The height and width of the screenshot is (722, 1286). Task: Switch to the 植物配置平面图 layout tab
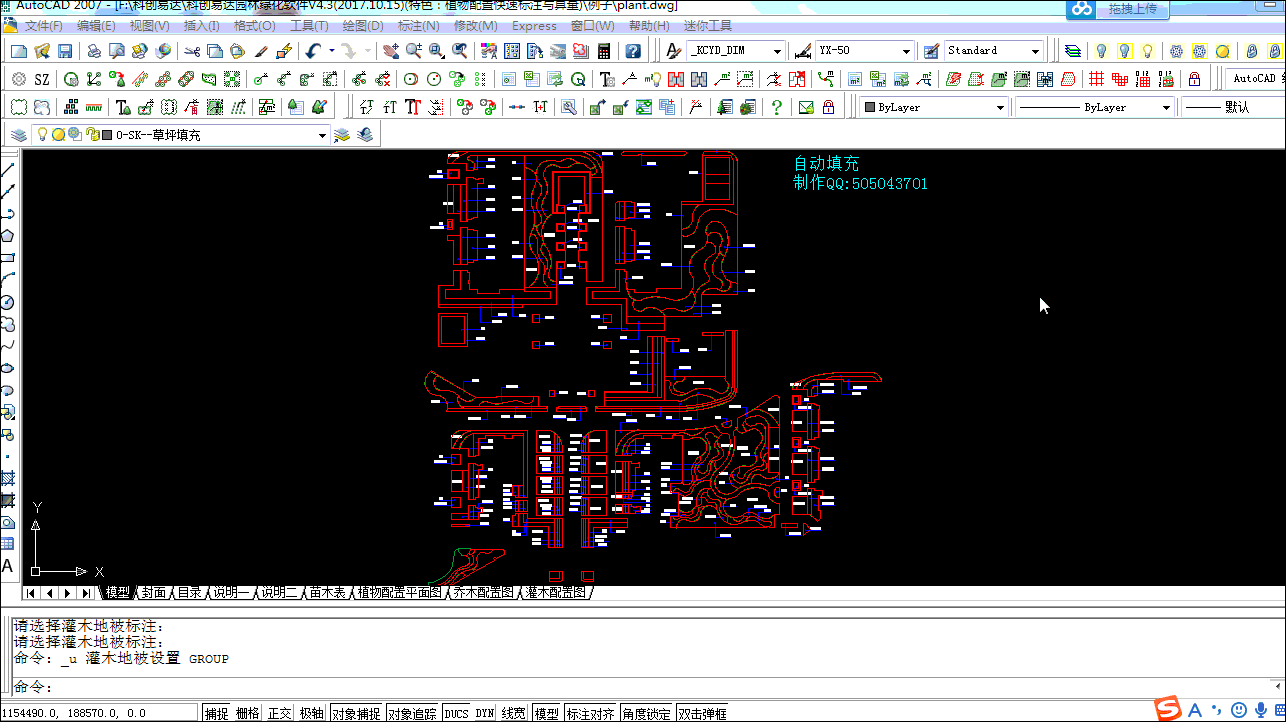coord(399,593)
